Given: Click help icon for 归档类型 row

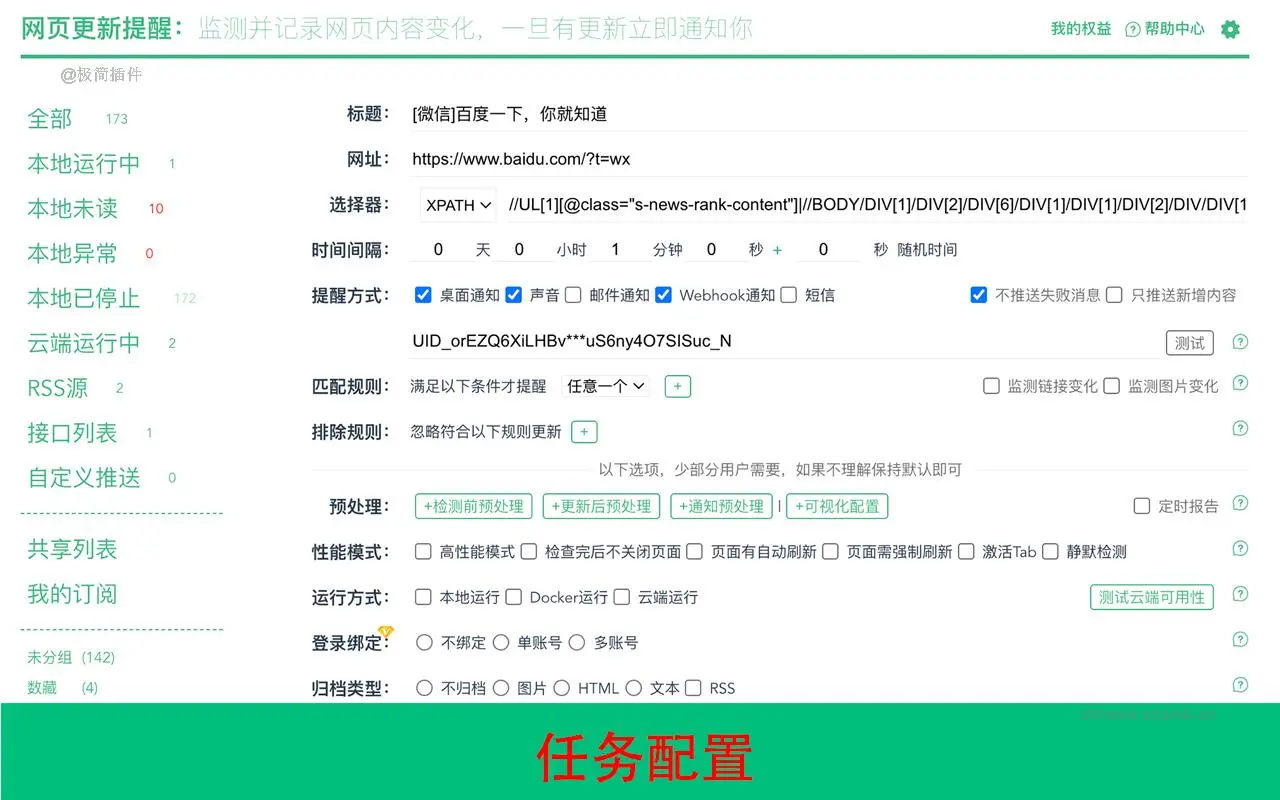Looking at the screenshot, I should (1240, 687).
